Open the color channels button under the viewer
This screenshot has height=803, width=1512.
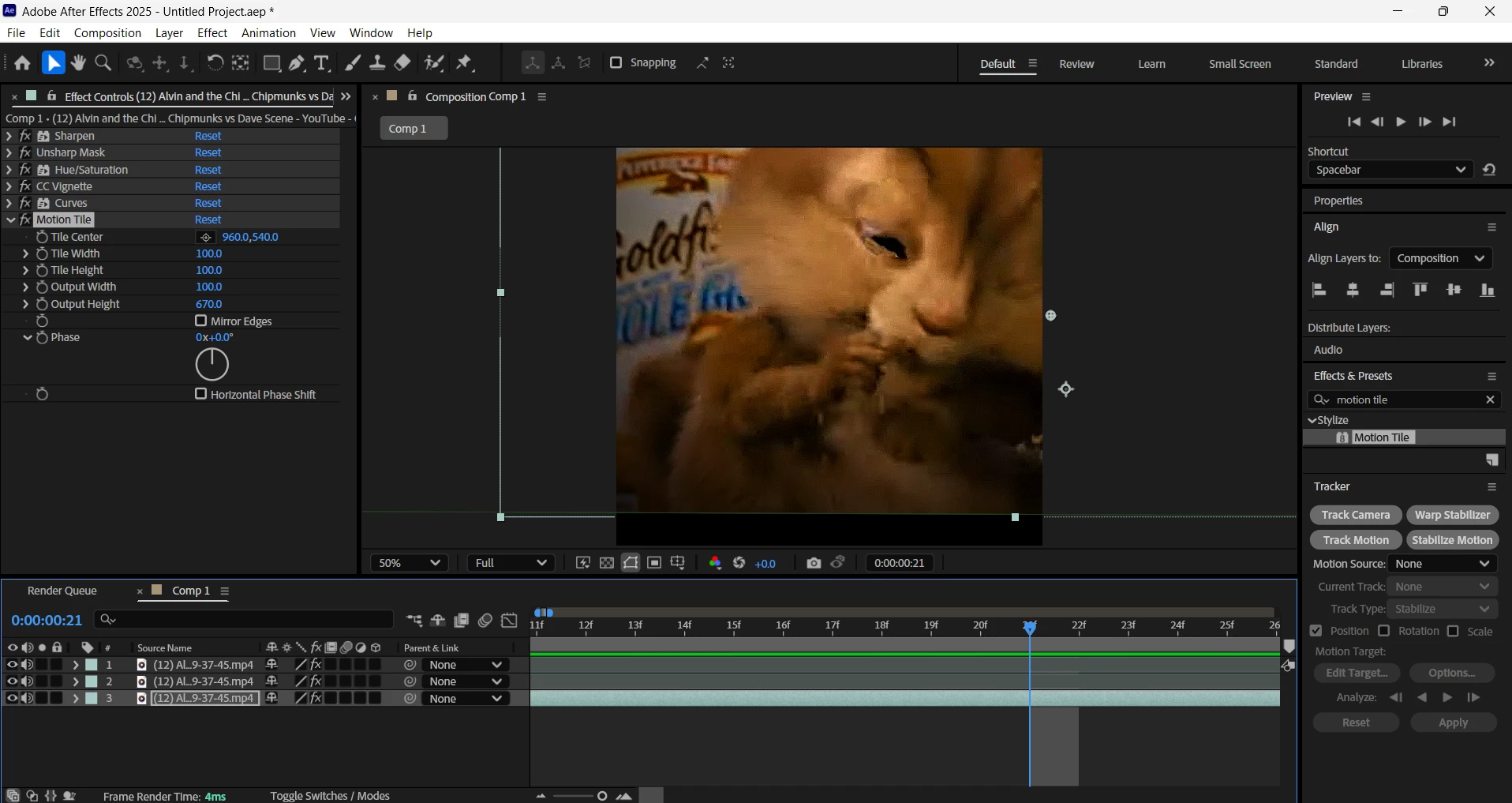[x=715, y=563]
